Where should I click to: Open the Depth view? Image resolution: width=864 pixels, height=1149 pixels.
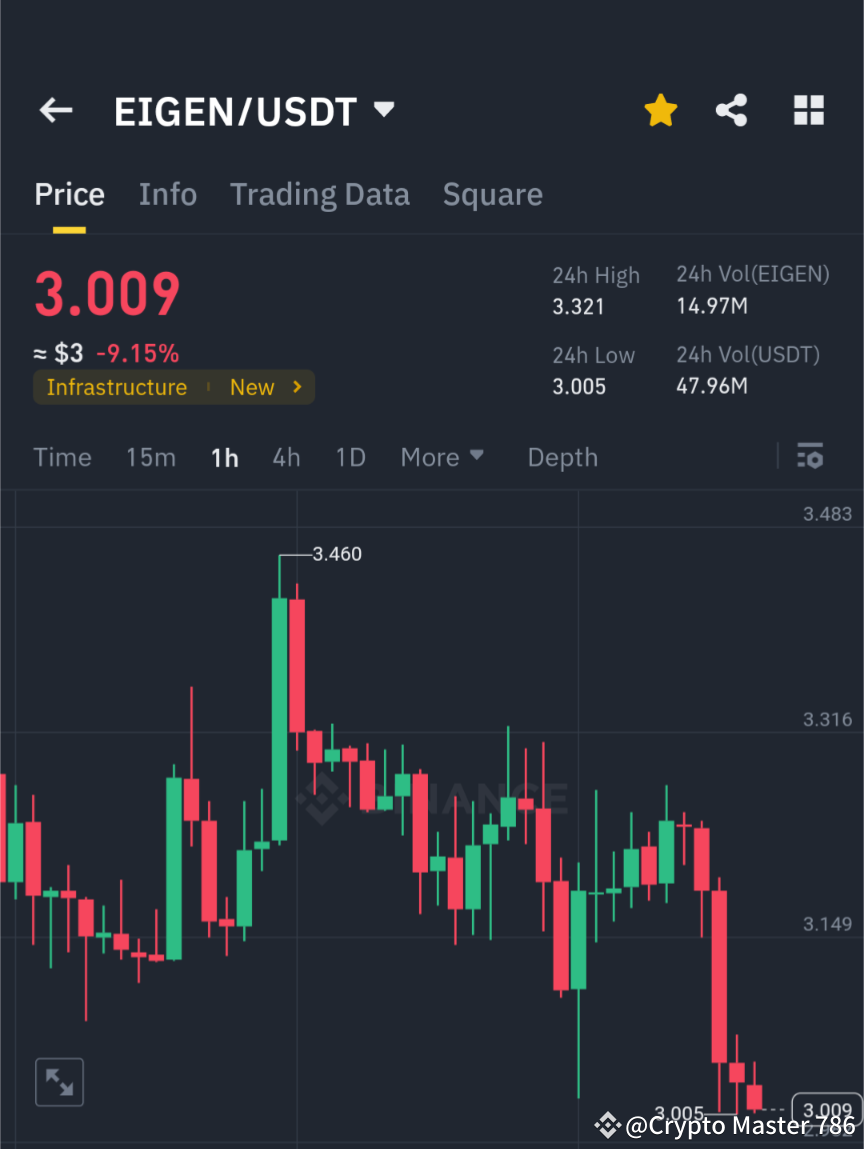(x=562, y=457)
